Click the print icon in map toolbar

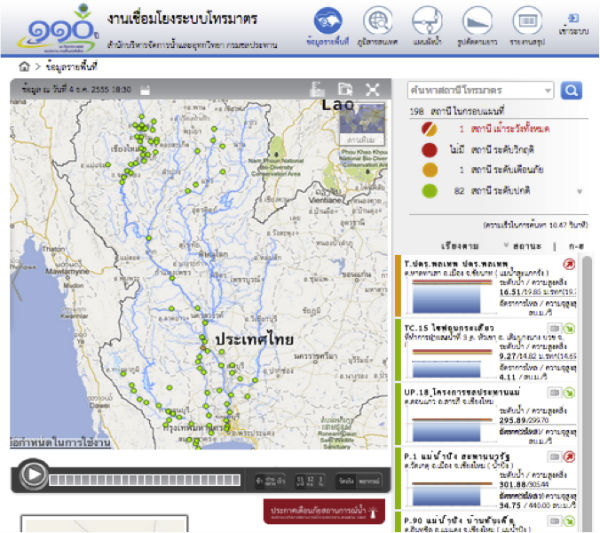[x=317, y=90]
